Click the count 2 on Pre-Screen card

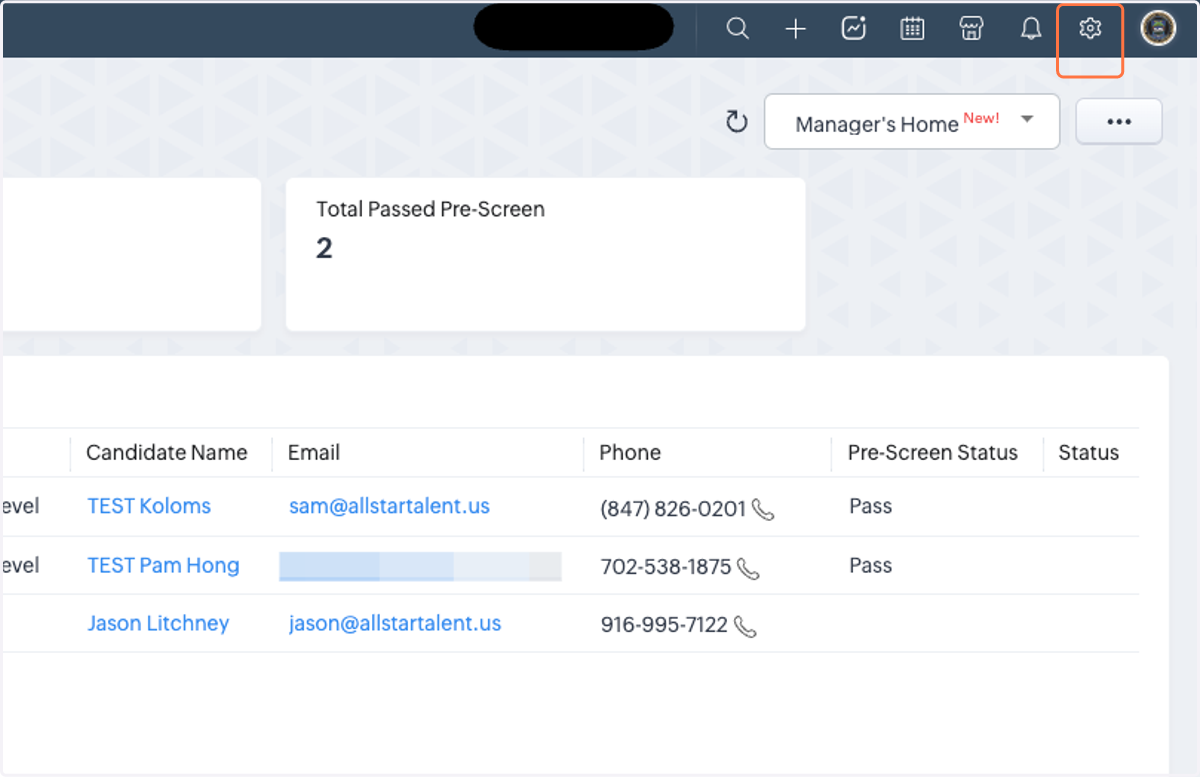coord(324,248)
